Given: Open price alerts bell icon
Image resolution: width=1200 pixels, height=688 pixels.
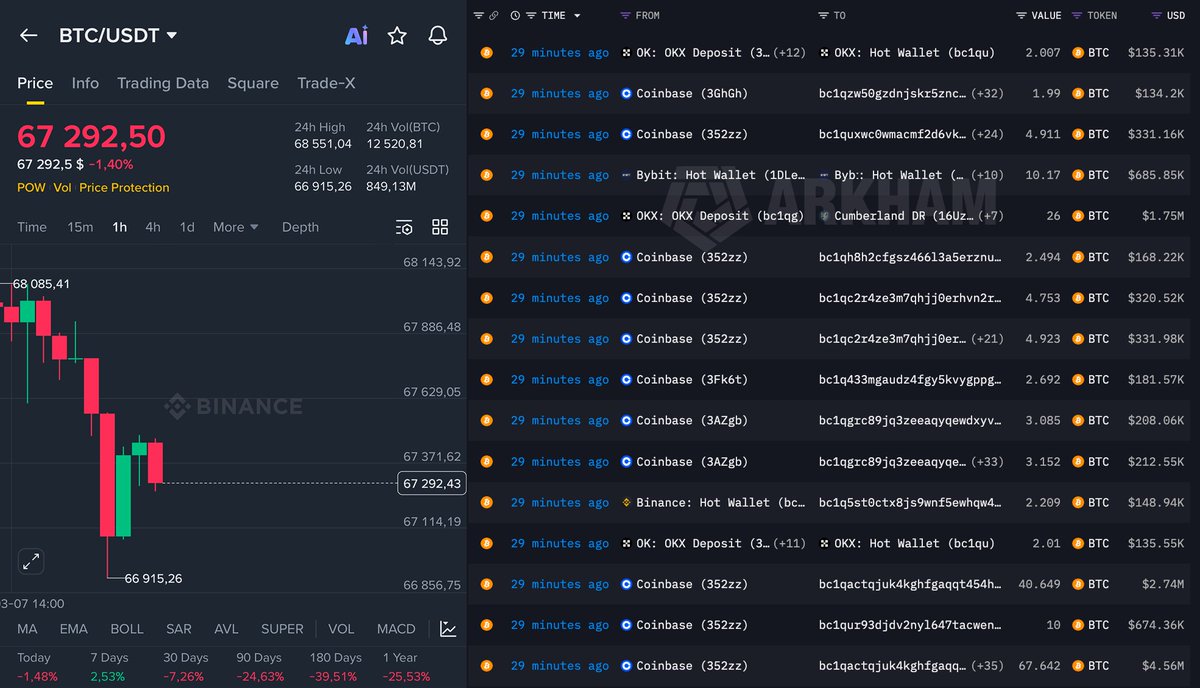Looking at the screenshot, I should [437, 35].
